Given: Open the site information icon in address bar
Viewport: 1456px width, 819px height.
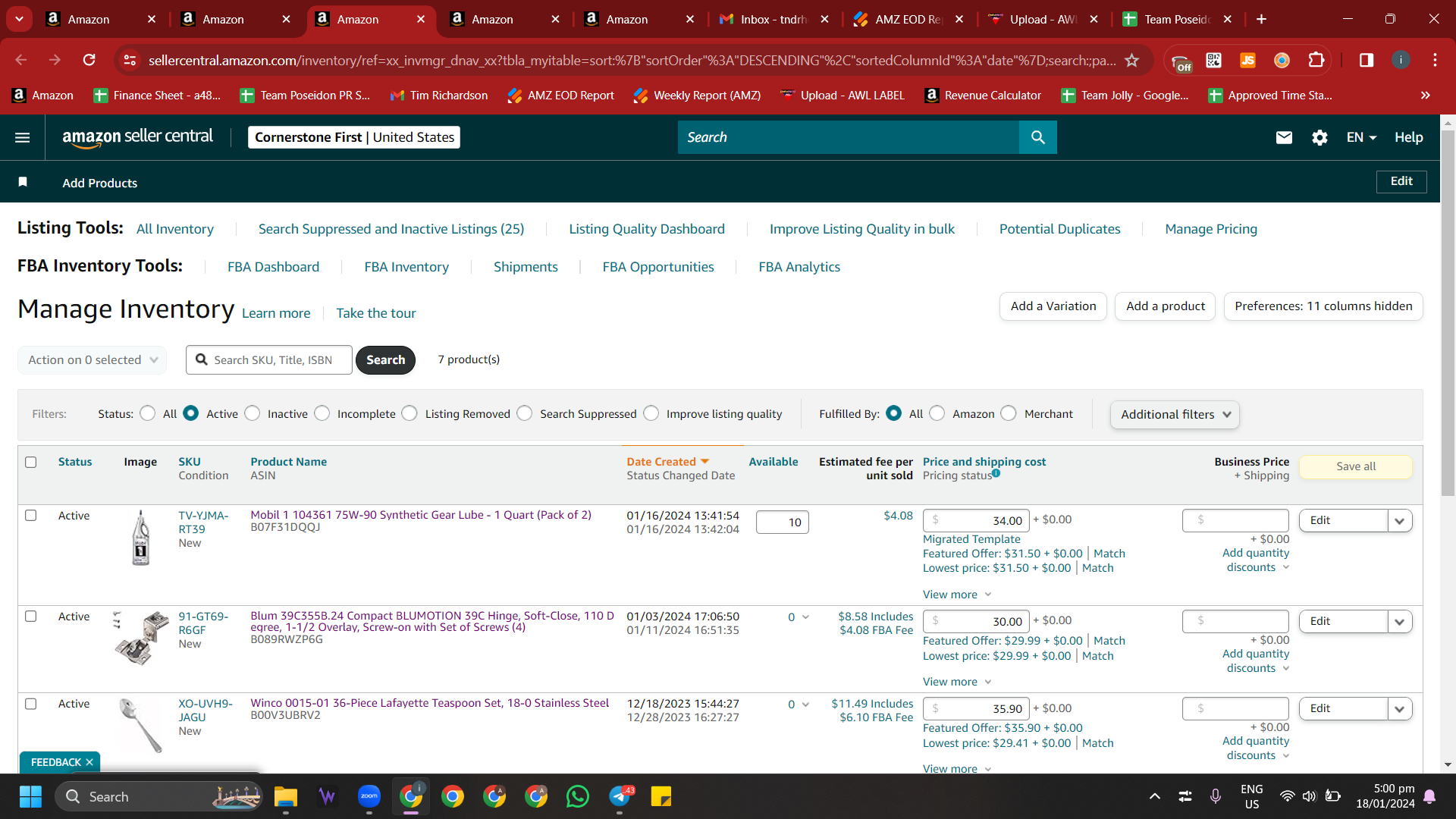Looking at the screenshot, I should coord(130,60).
